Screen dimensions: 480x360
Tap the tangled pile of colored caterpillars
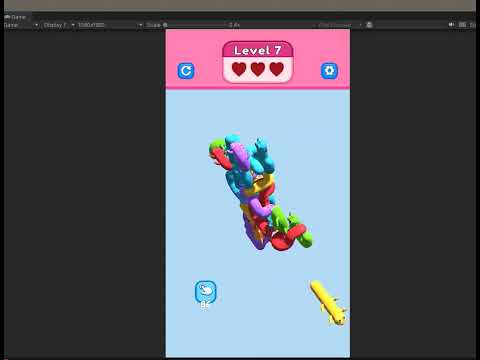pos(260,193)
